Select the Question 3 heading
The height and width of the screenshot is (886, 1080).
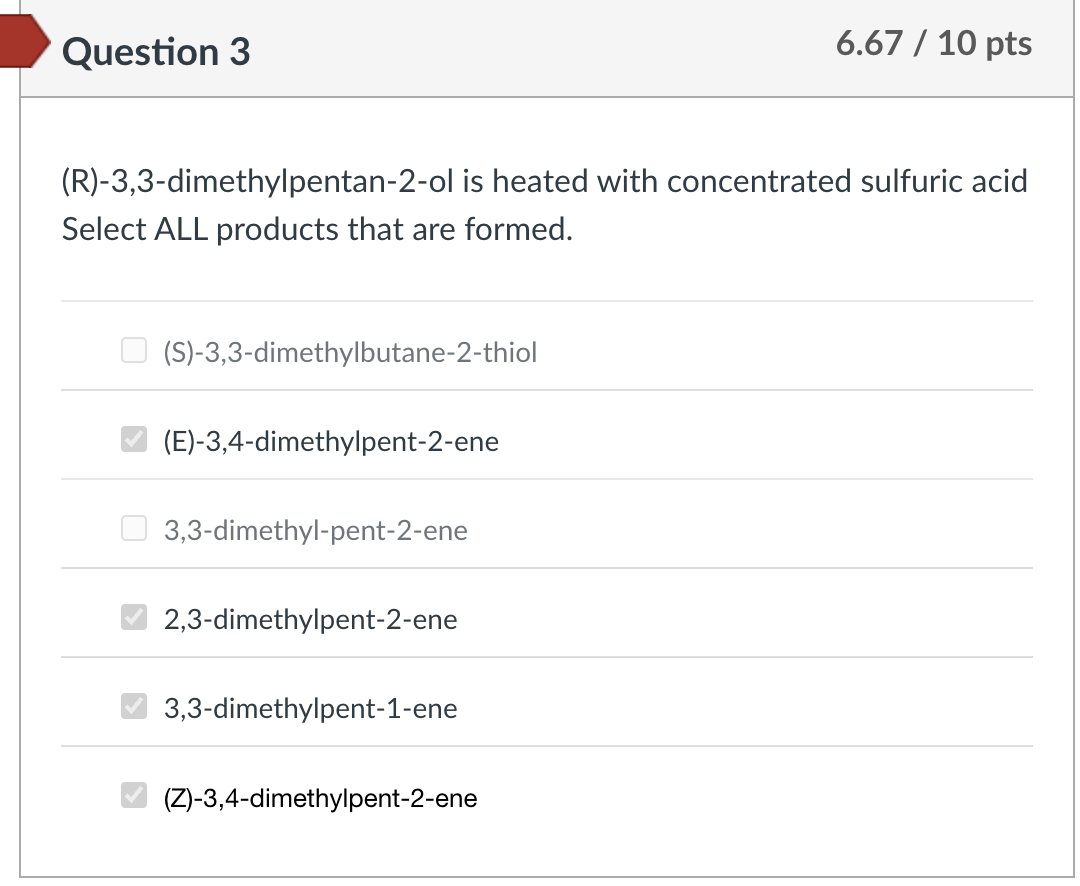(155, 54)
